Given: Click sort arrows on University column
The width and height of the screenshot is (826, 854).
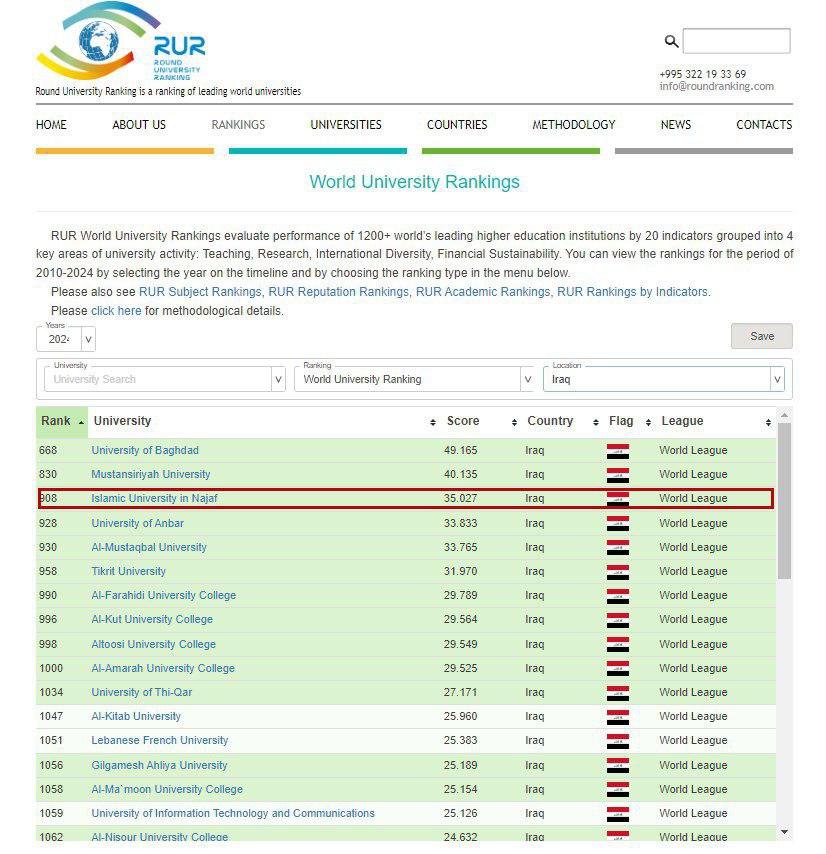Looking at the screenshot, I should click(432, 422).
